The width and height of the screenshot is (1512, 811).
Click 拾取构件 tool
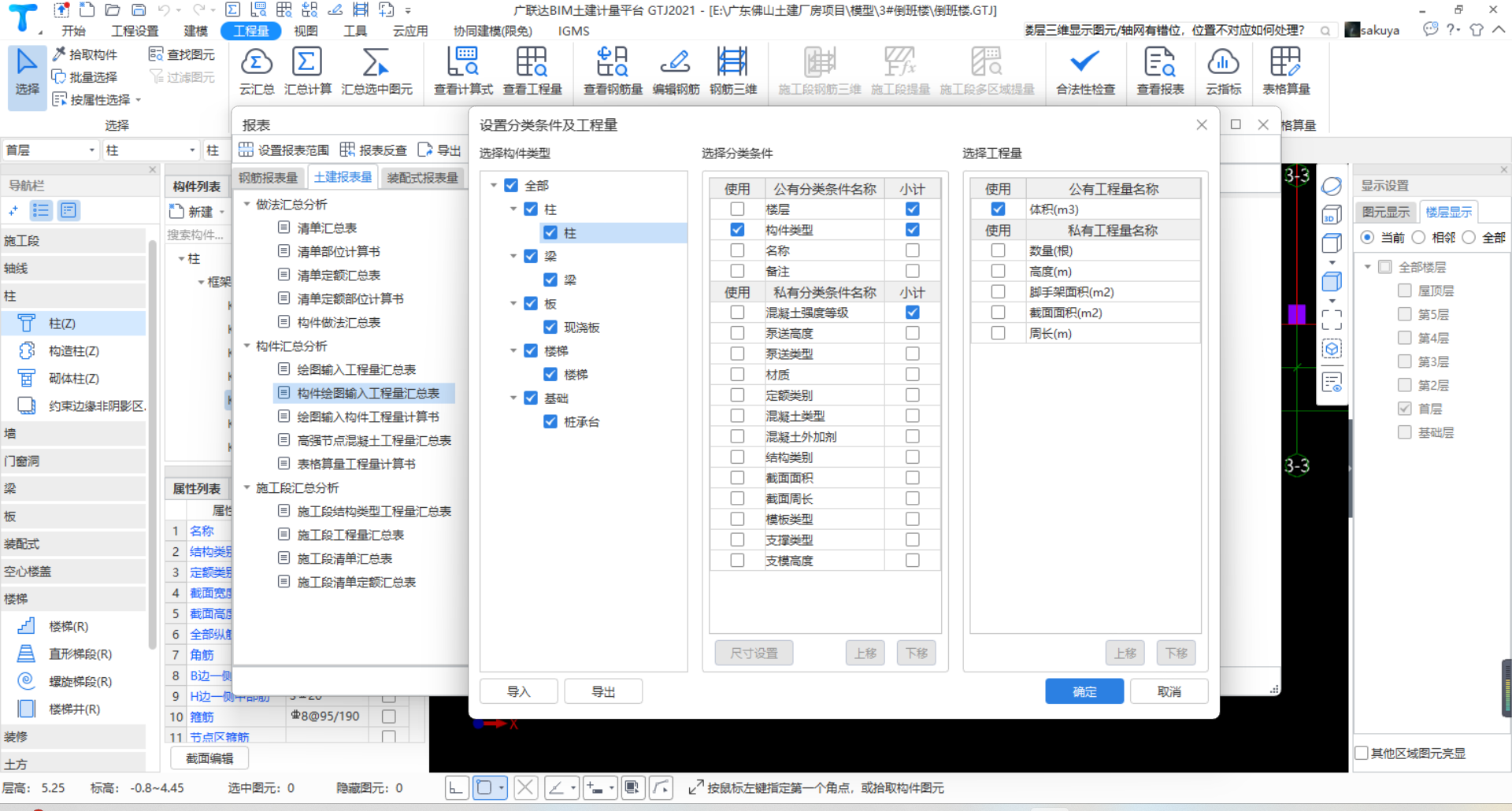(x=85, y=54)
